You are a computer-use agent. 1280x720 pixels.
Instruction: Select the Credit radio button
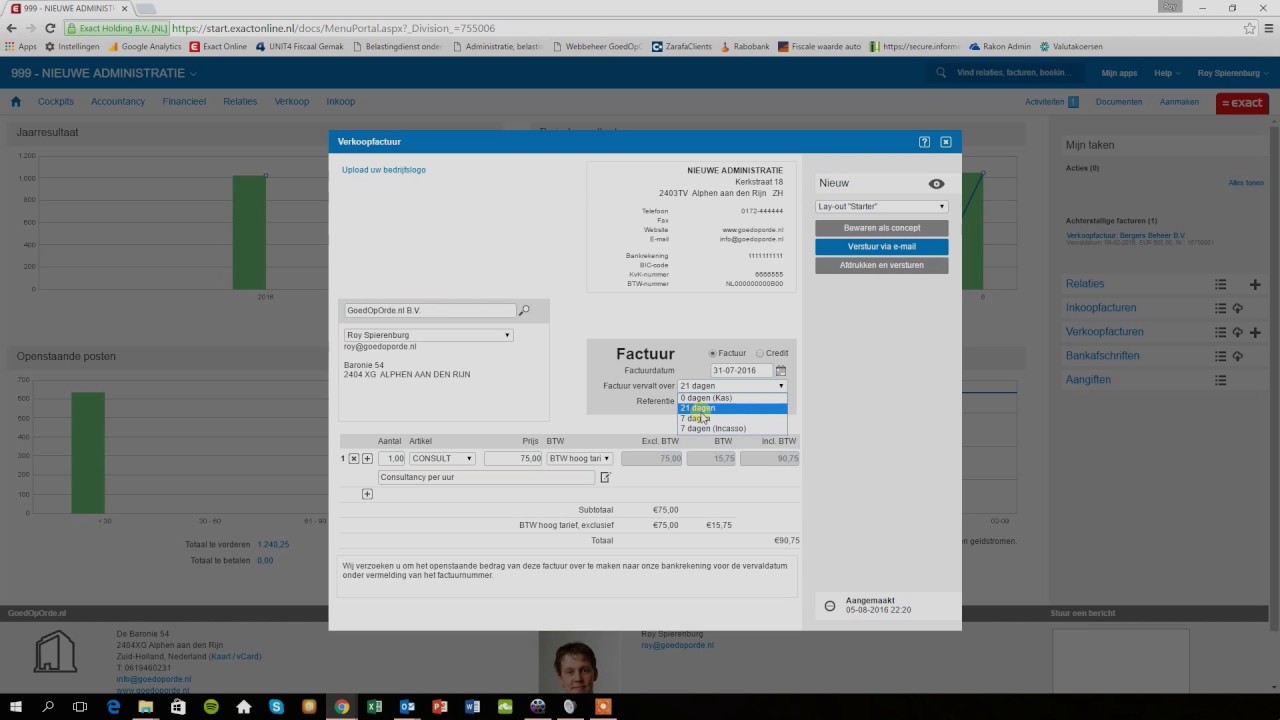[760, 354]
